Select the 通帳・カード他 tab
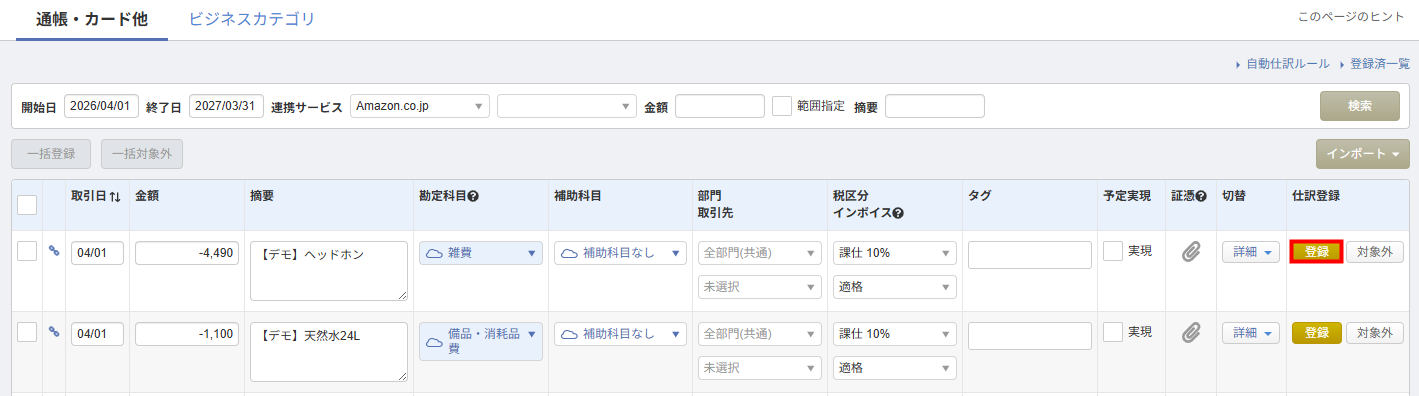Screen dimensions: 1419x396 (x=92, y=19)
